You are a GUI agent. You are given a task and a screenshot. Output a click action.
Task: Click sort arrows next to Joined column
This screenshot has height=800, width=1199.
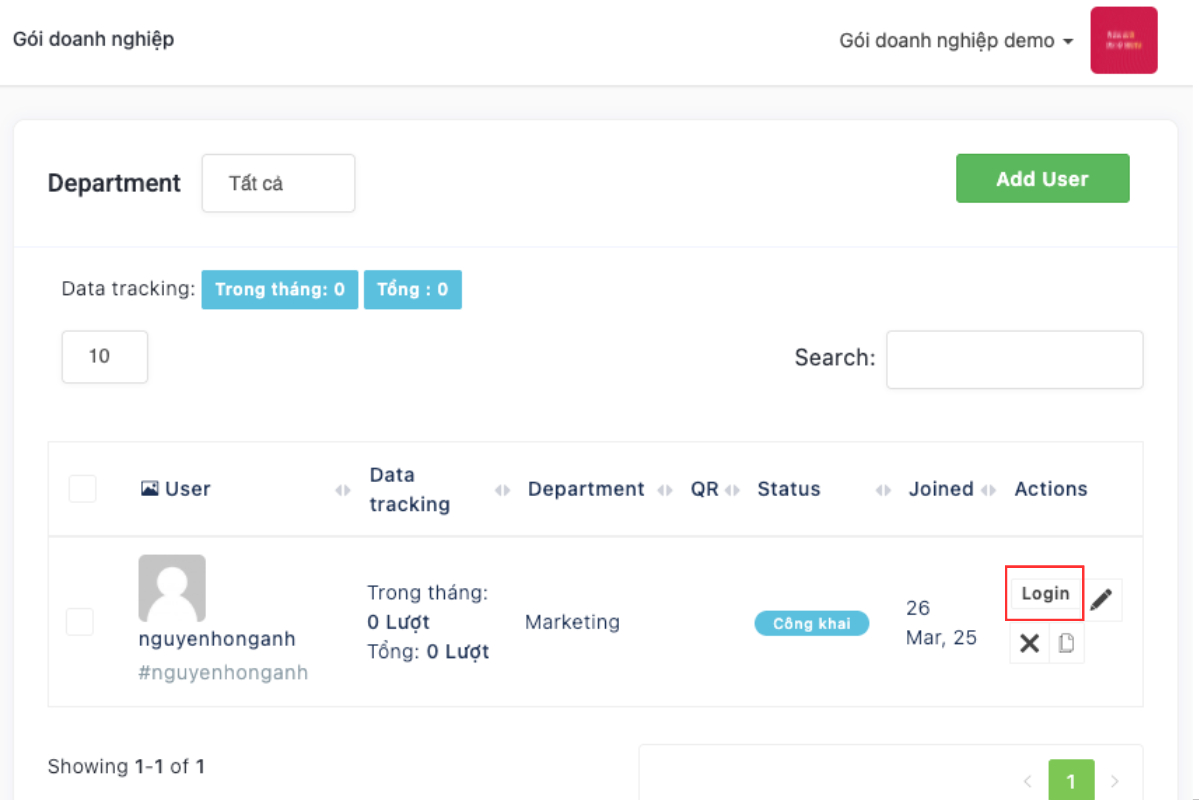point(989,490)
